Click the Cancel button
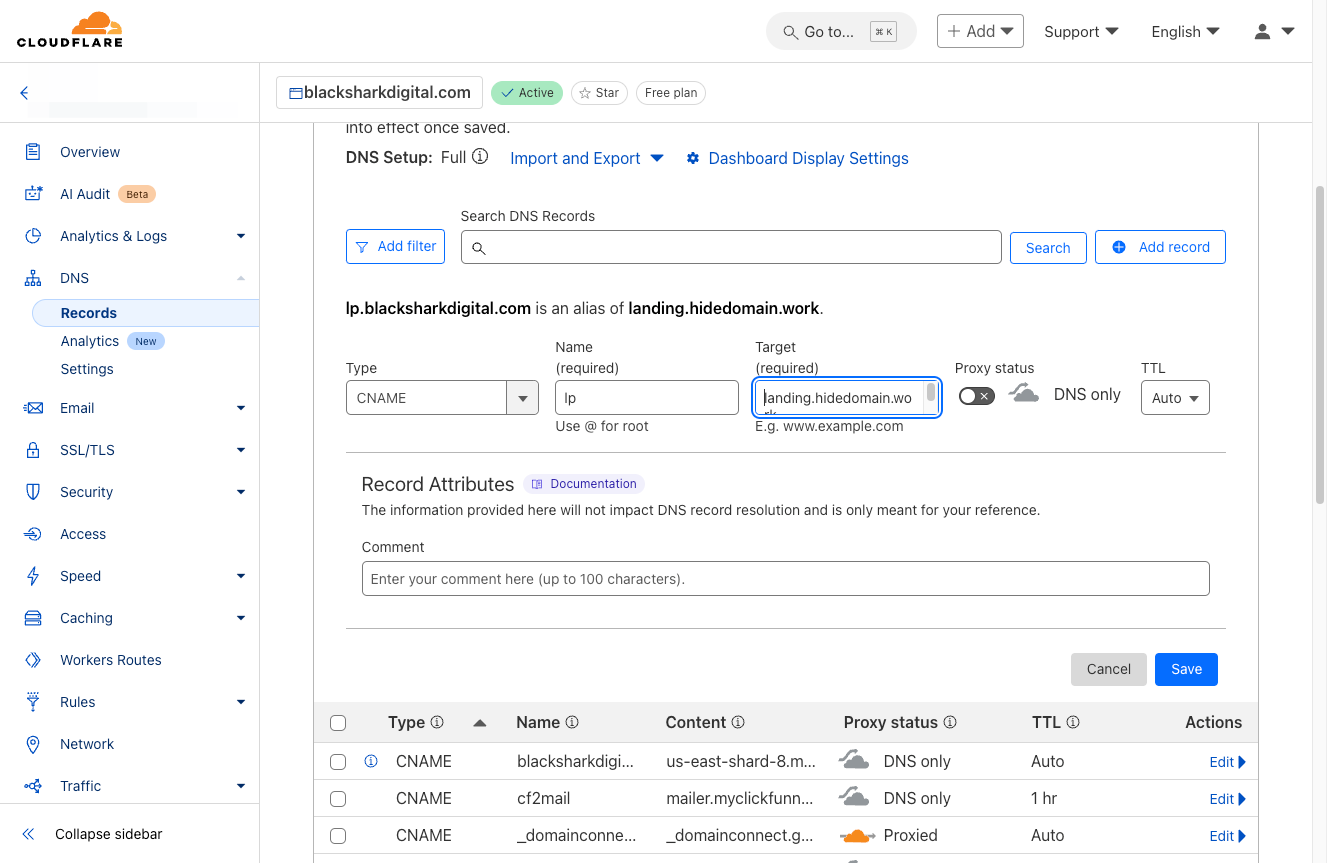The height and width of the screenshot is (863, 1327). click(x=1108, y=669)
